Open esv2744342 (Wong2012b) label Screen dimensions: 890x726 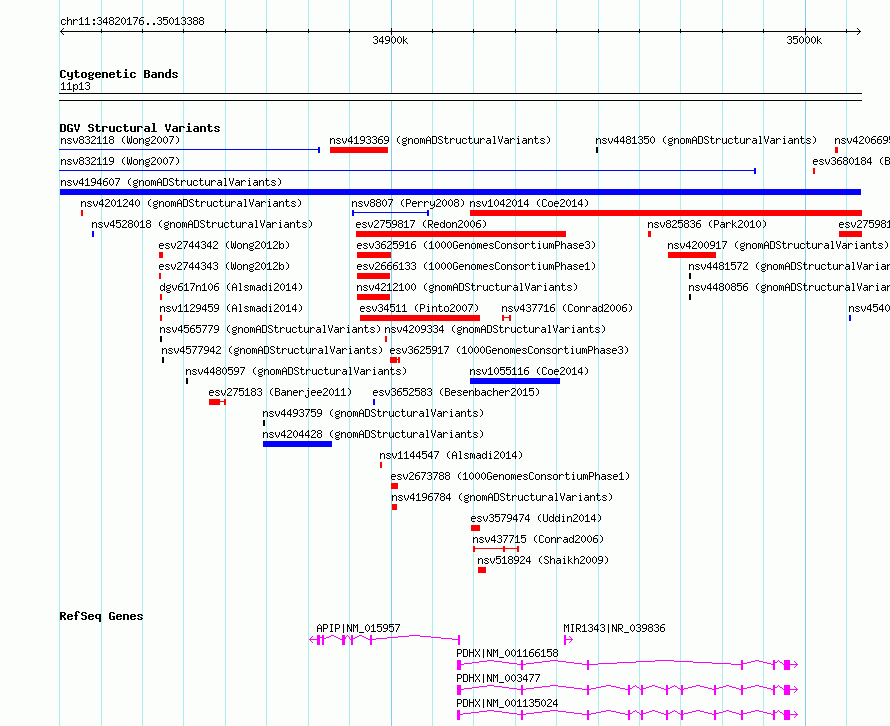tap(224, 245)
